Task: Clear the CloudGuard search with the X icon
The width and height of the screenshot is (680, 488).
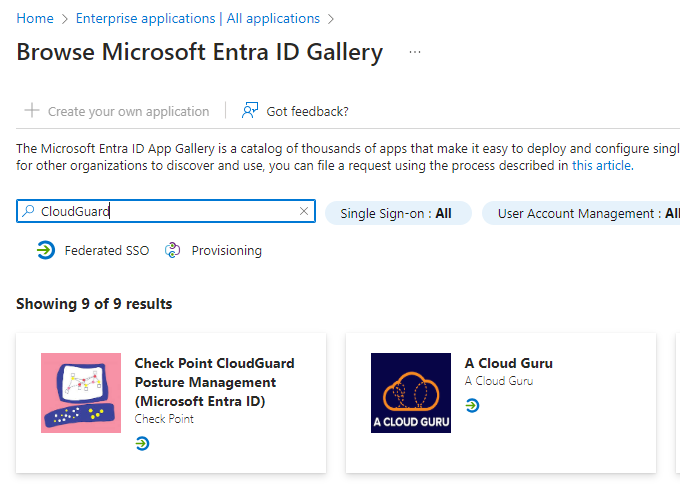Action: pyautogui.click(x=304, y=211)
